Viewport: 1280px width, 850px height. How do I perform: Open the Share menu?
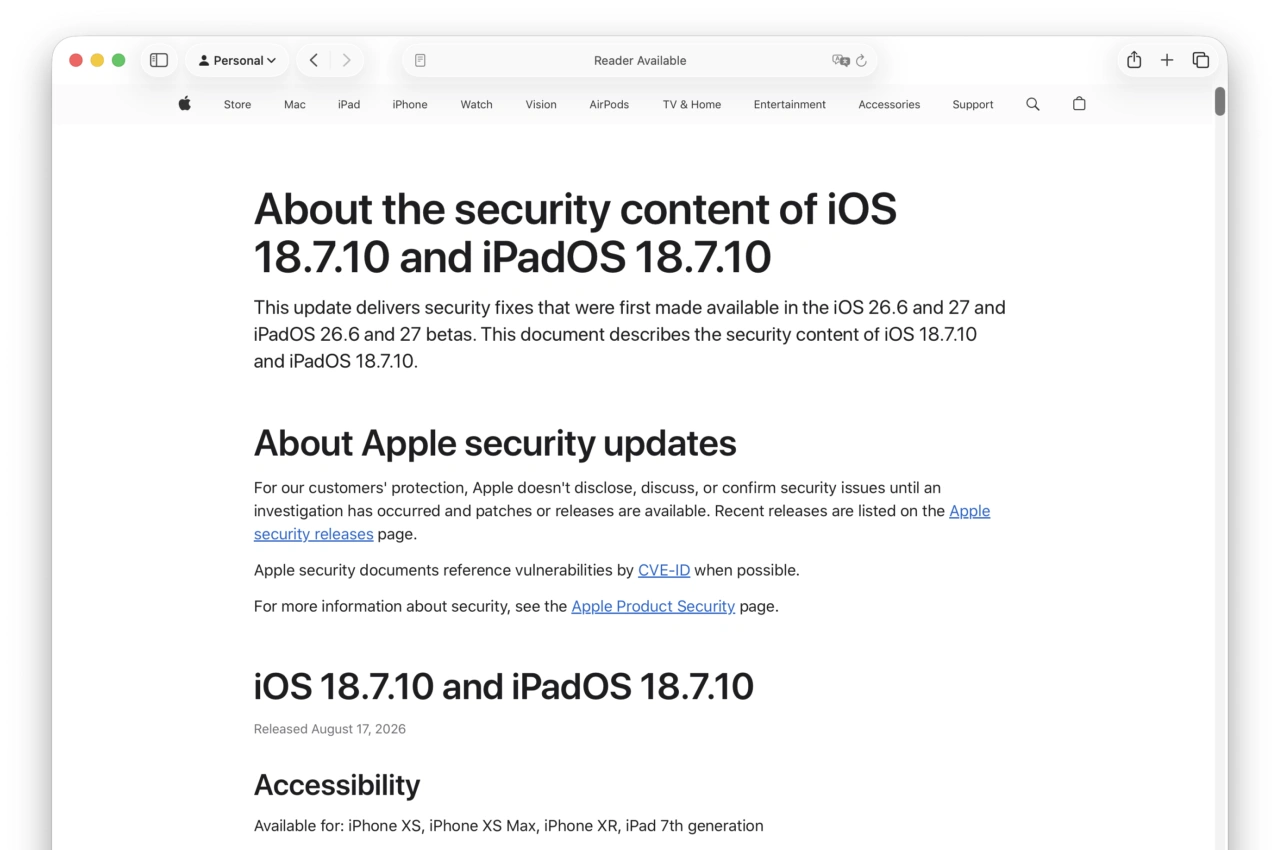point(1134,60)
